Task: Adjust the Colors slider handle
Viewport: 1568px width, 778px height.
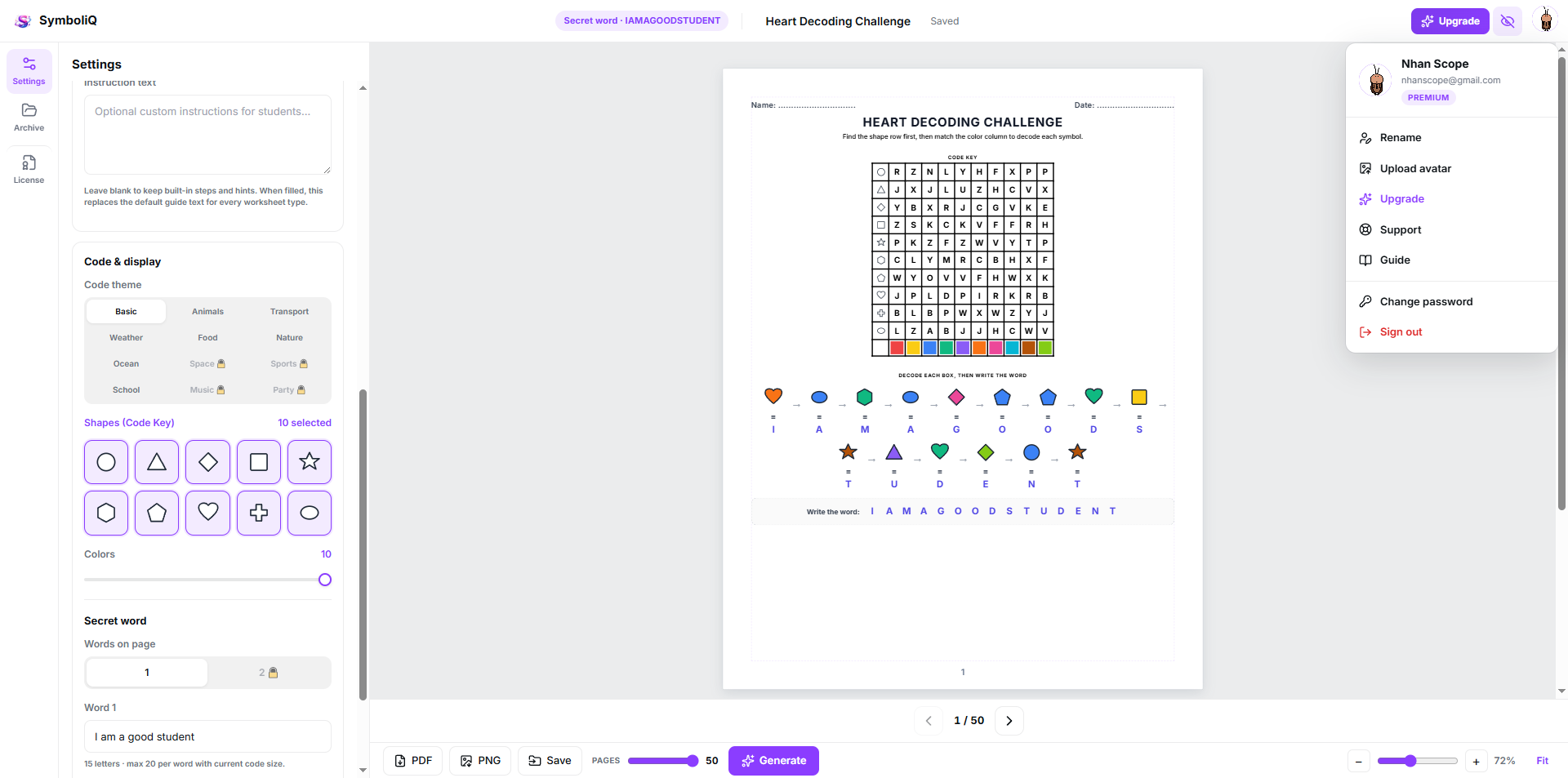Action: 325,580
